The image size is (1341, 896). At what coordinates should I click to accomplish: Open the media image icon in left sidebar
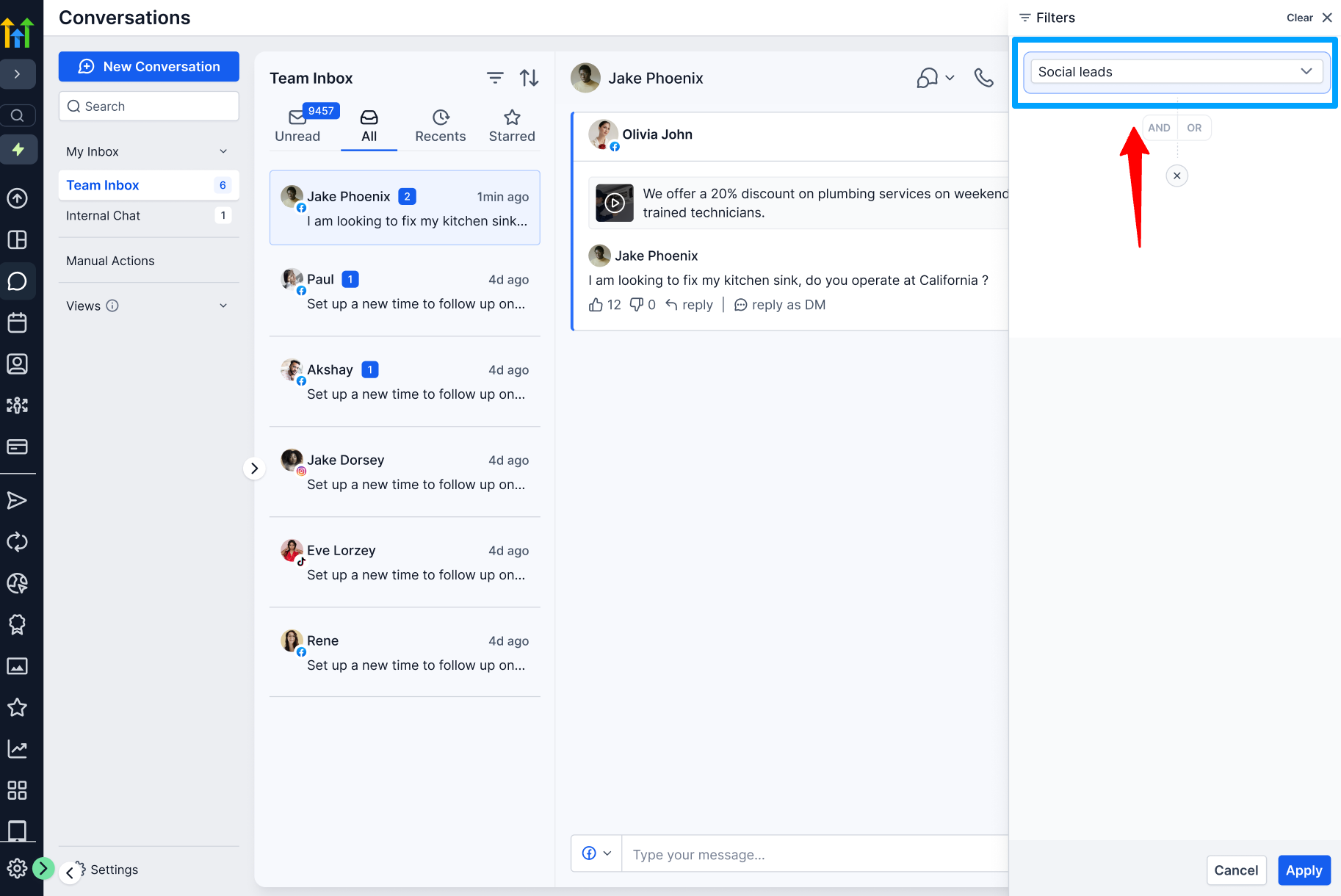coord(18,666)
